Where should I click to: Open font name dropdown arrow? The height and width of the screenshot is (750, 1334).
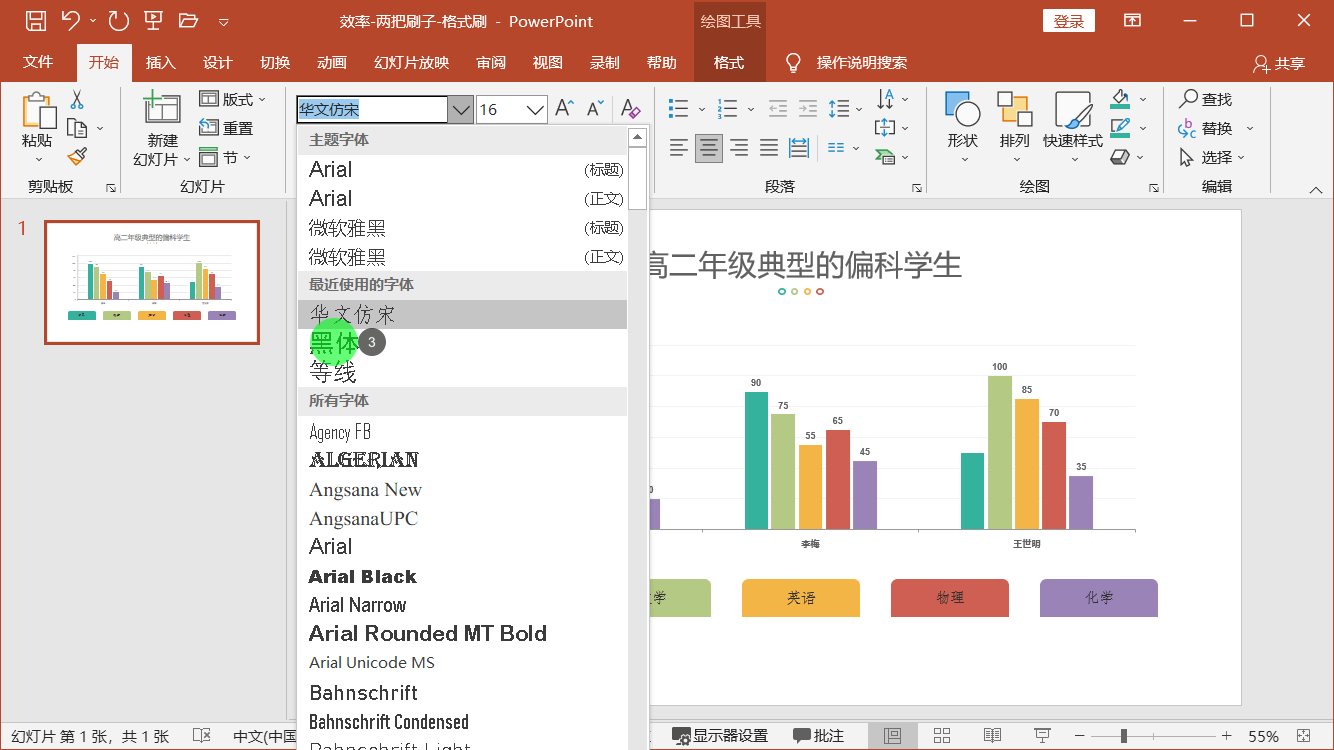click(x=460, y=109)
